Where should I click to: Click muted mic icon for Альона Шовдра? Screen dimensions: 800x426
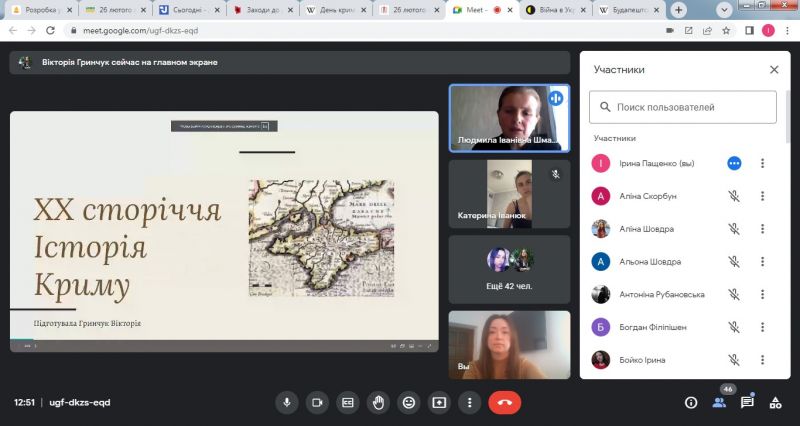(x=734, y=262)
